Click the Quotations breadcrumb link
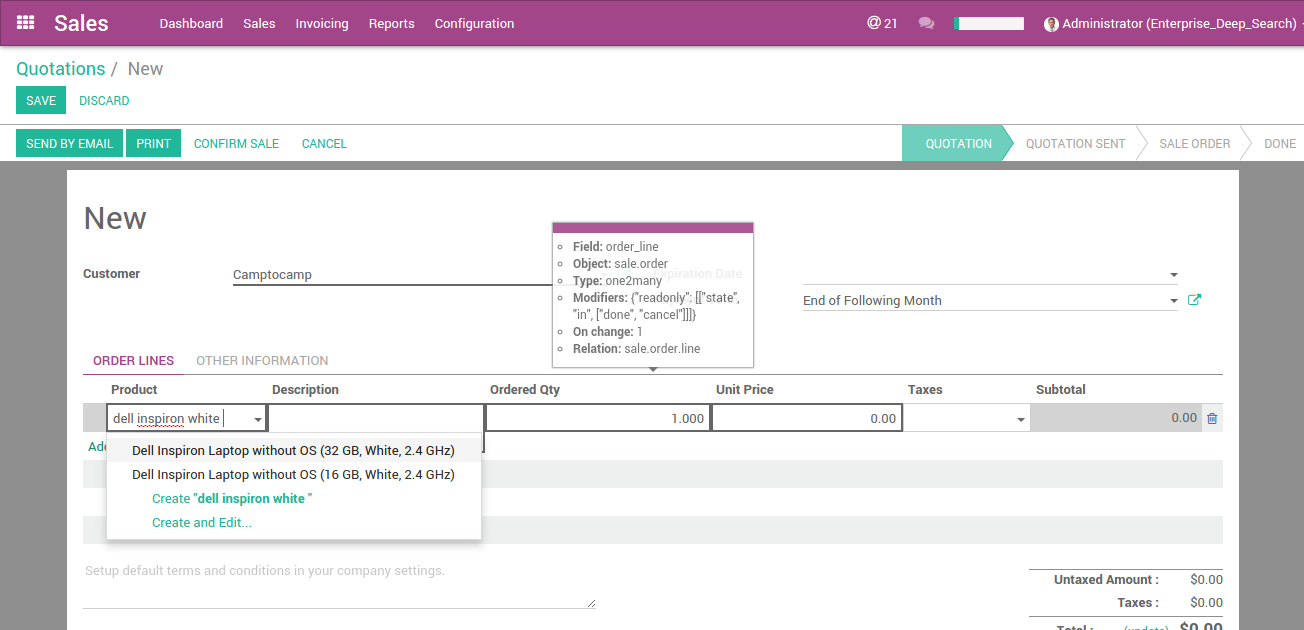The image size is (1304, 630). click(x=61, y=69)
